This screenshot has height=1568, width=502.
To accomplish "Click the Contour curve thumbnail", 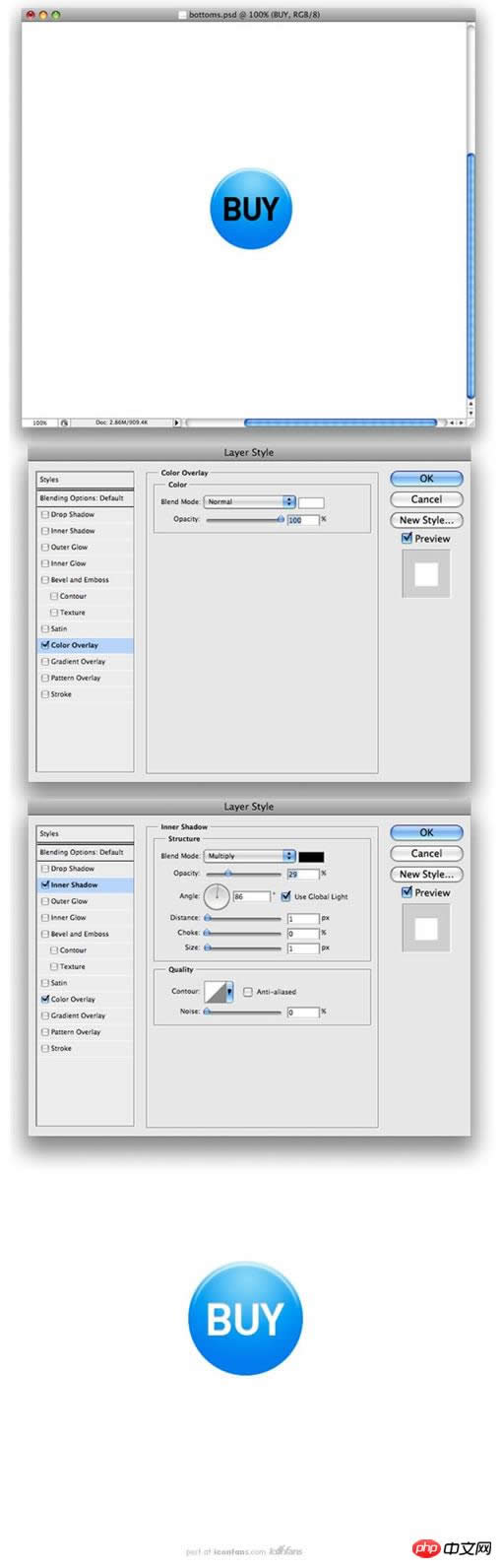I will 215,993.
